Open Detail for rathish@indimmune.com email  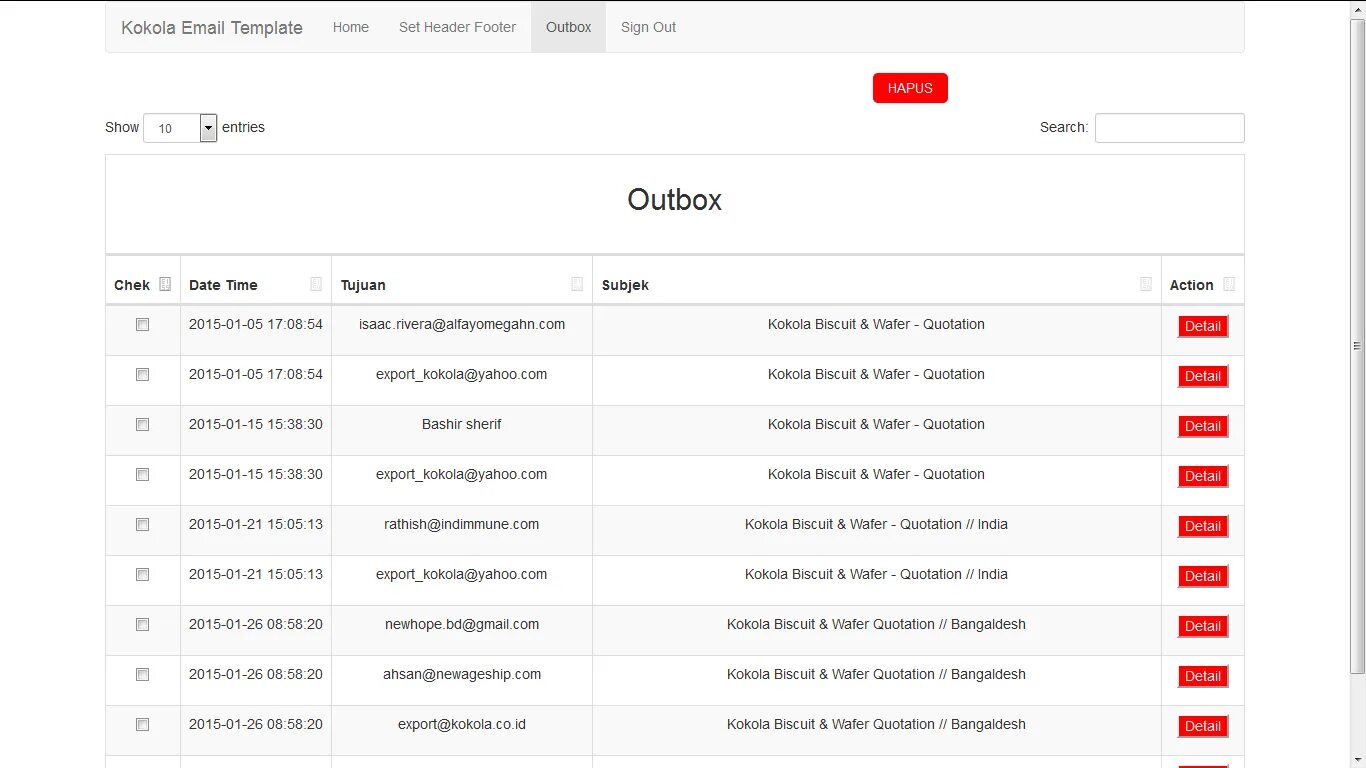[1203, 526]
